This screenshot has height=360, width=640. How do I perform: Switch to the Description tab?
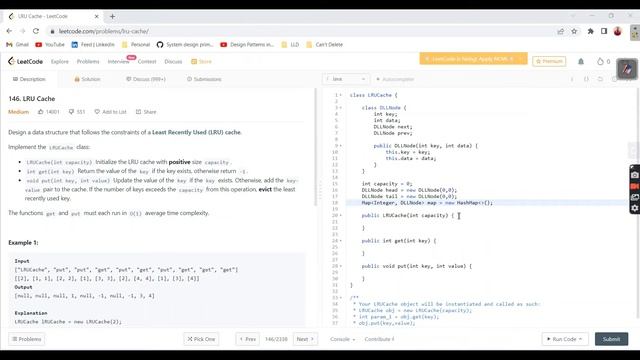tap(29, 79)
